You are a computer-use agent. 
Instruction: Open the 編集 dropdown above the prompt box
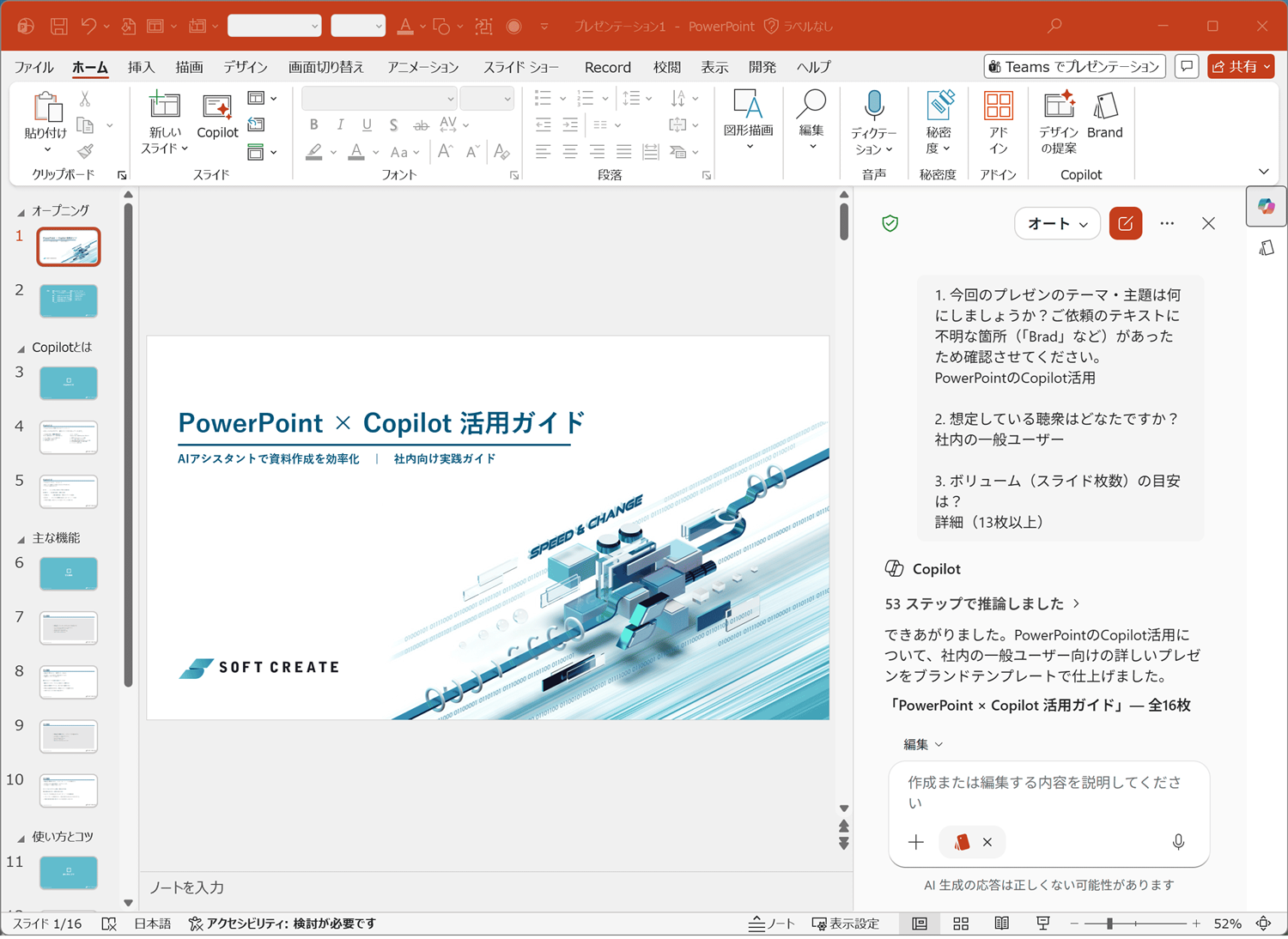pyautogui.click(x=923, y=744)
